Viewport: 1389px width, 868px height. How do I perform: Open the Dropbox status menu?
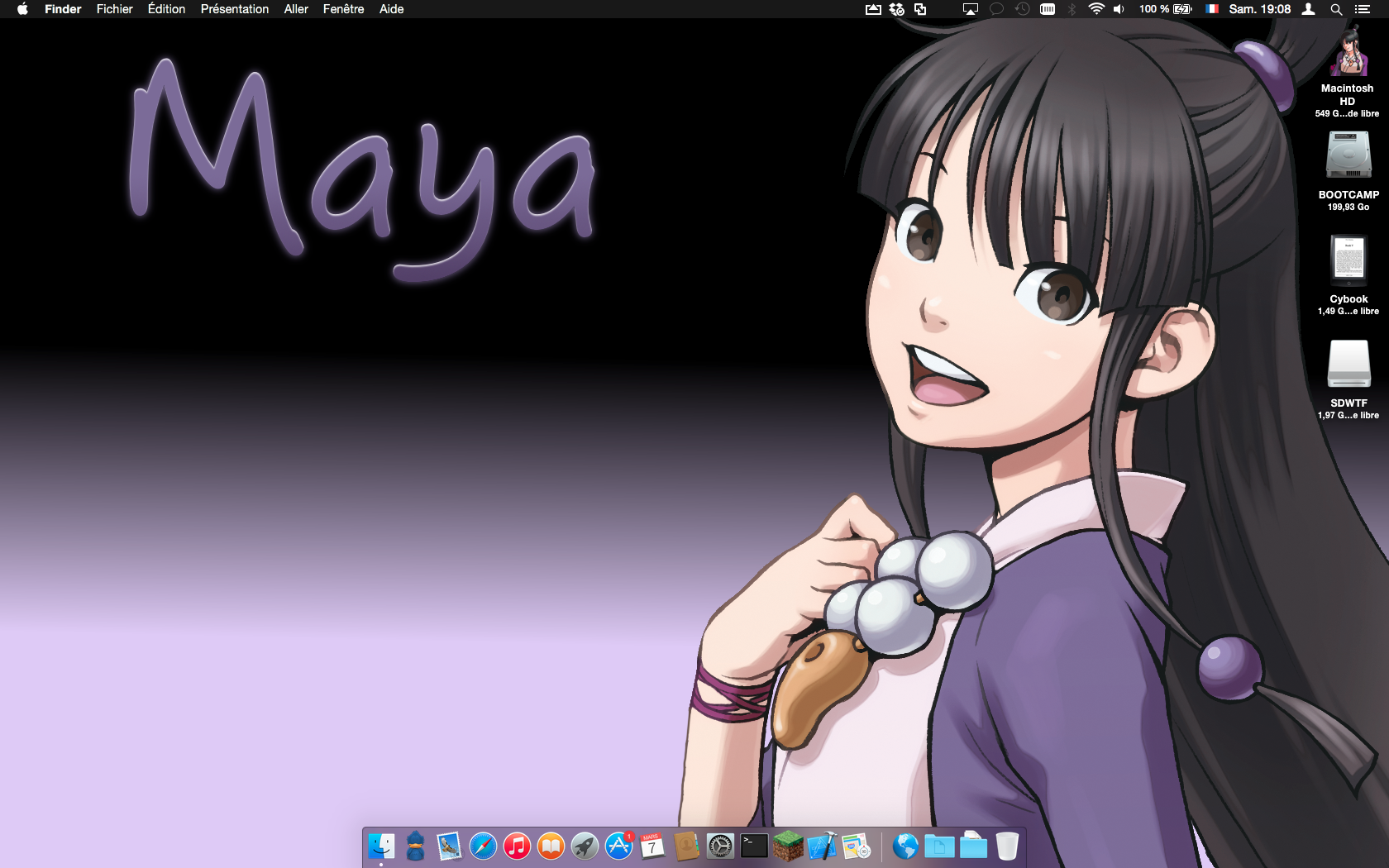[896, 9]
